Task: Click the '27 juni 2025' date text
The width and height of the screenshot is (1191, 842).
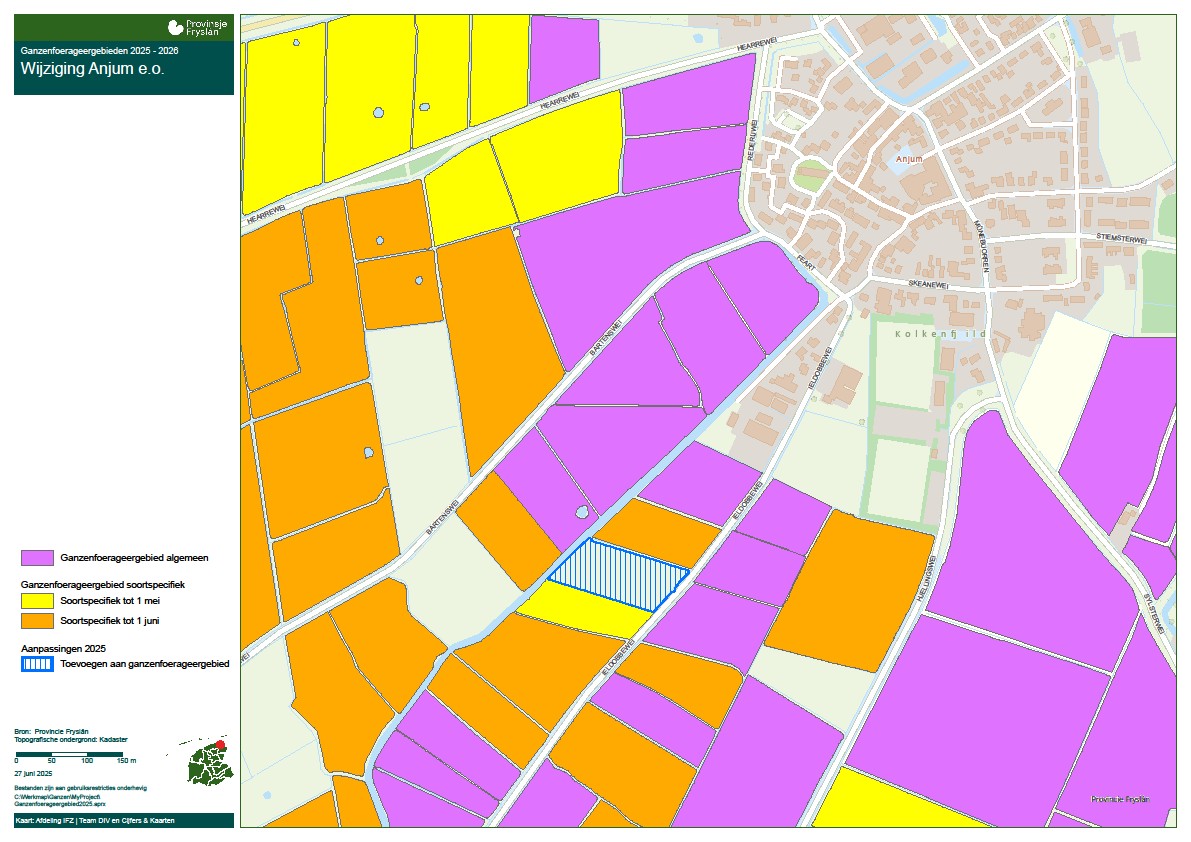Action: [x=33, y=774]
